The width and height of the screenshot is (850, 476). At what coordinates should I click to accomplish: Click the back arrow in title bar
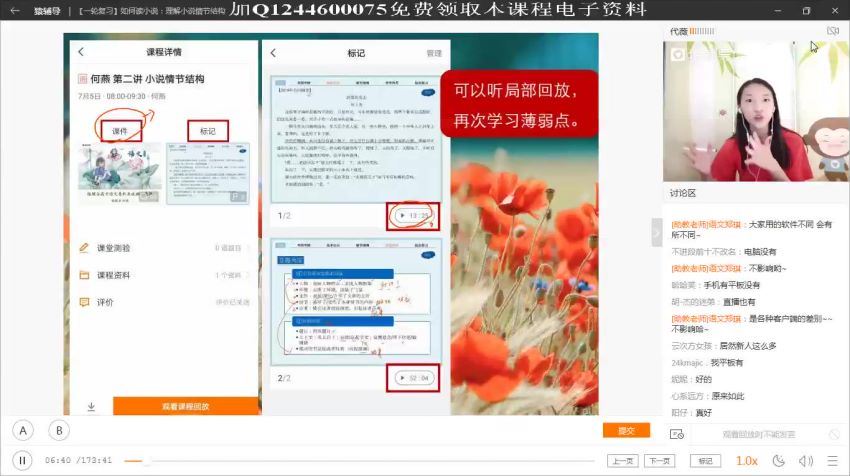[x=15, y=10]
